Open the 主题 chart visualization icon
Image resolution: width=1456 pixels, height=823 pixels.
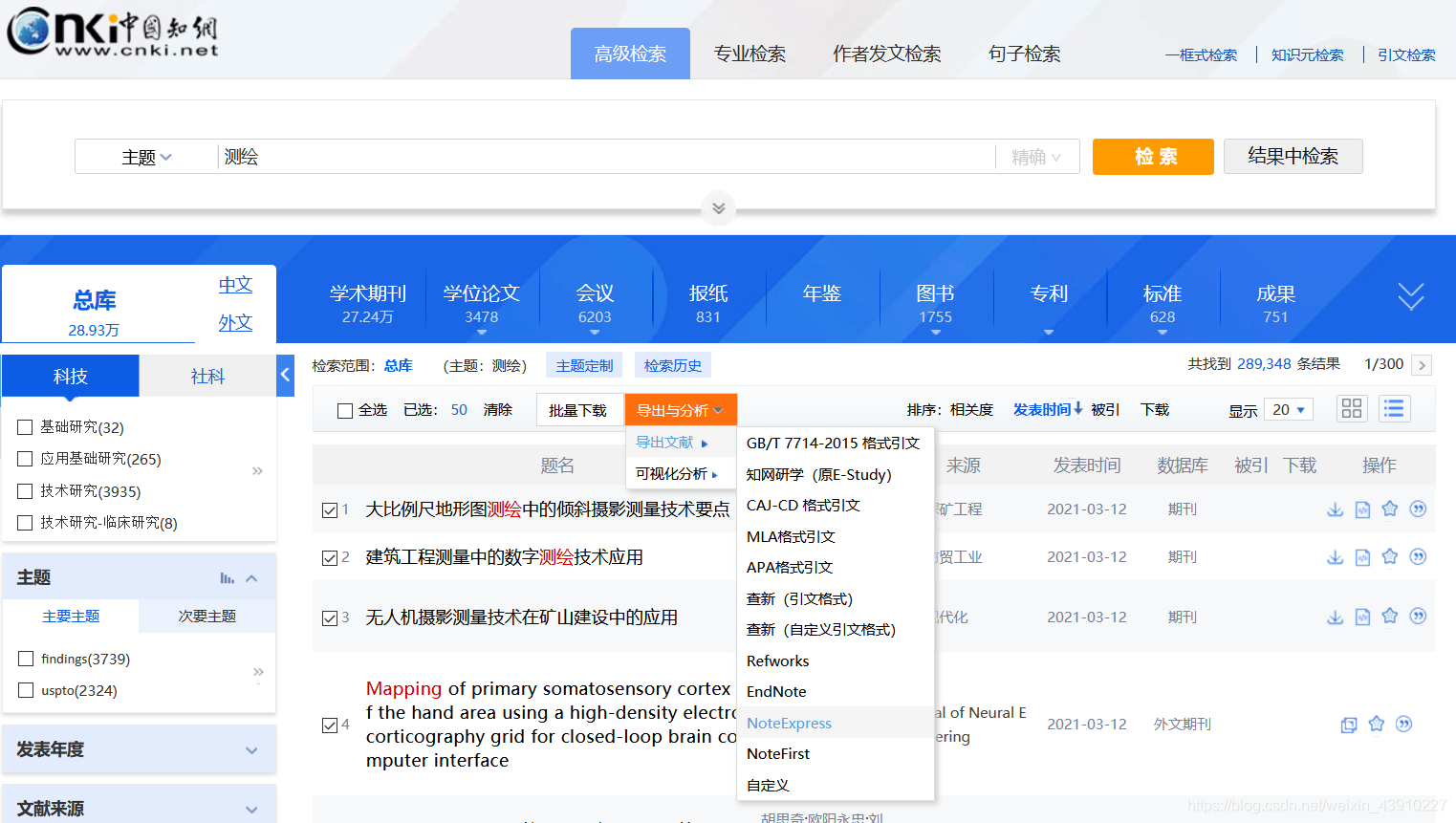[x=227, y=578]
